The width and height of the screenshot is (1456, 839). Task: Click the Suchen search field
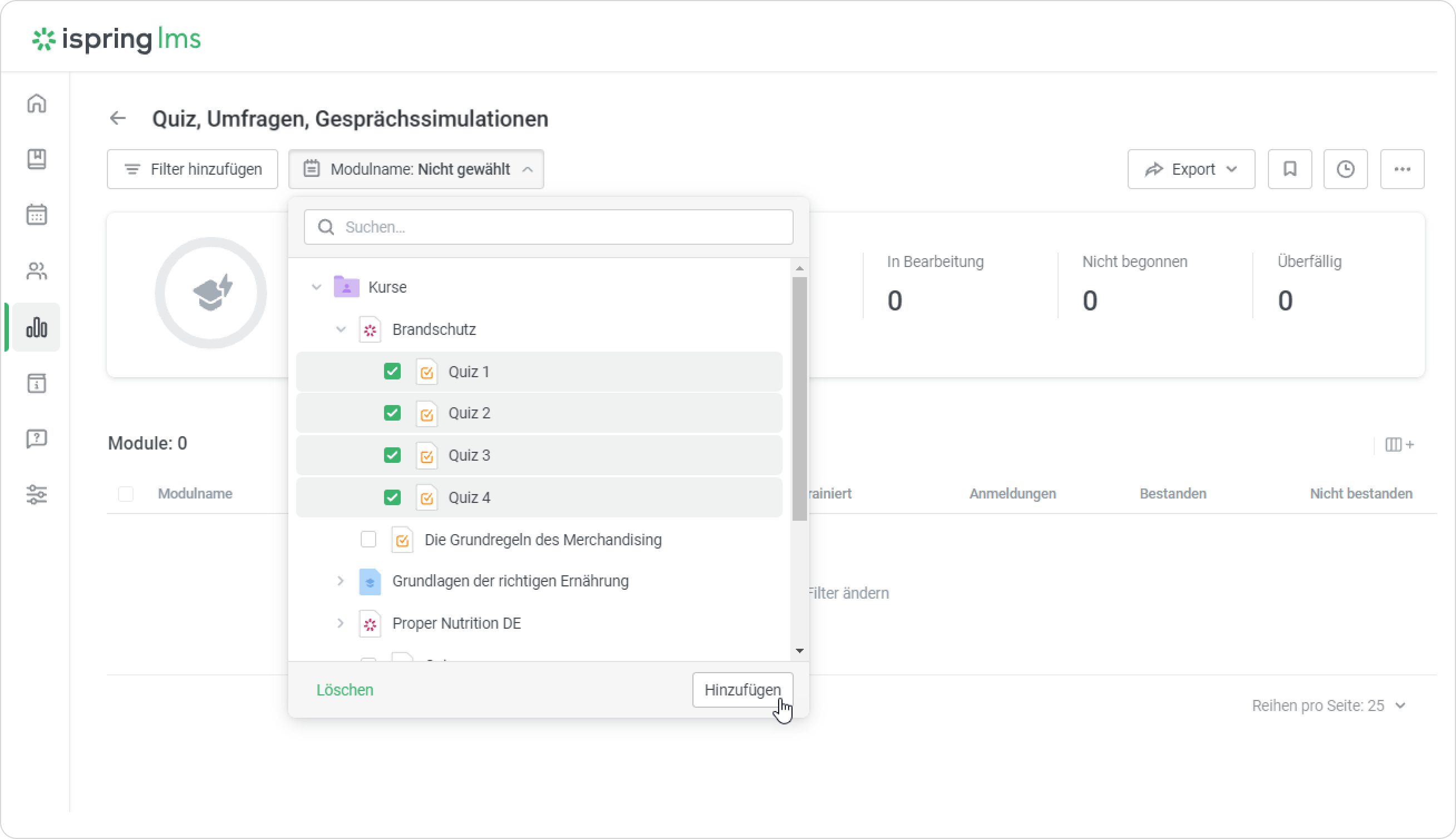pos(548,227)
